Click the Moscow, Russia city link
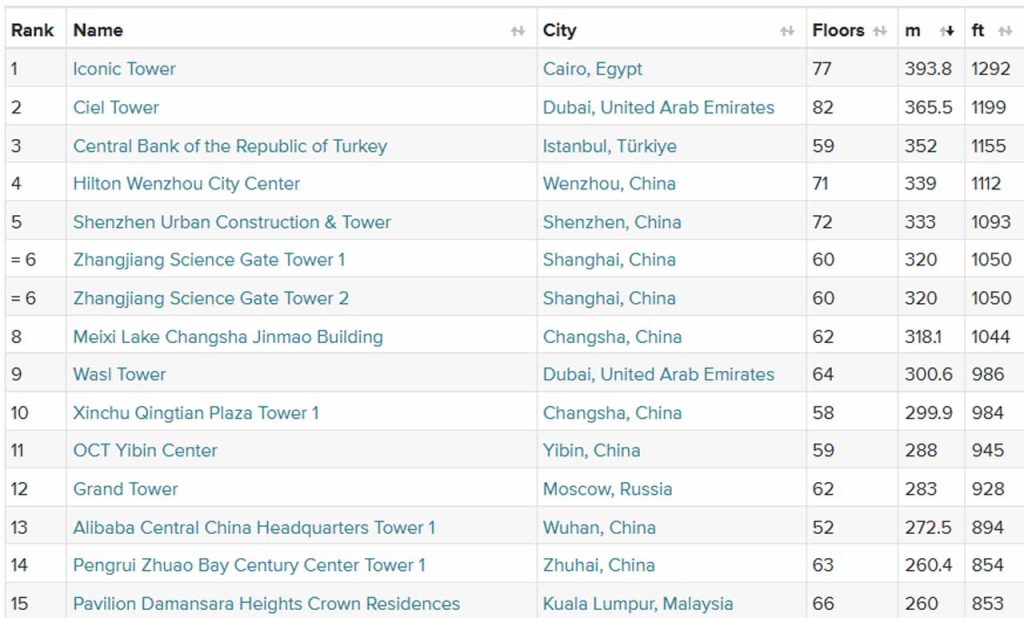Viewport: 1024px width, 618px height. 607,489
